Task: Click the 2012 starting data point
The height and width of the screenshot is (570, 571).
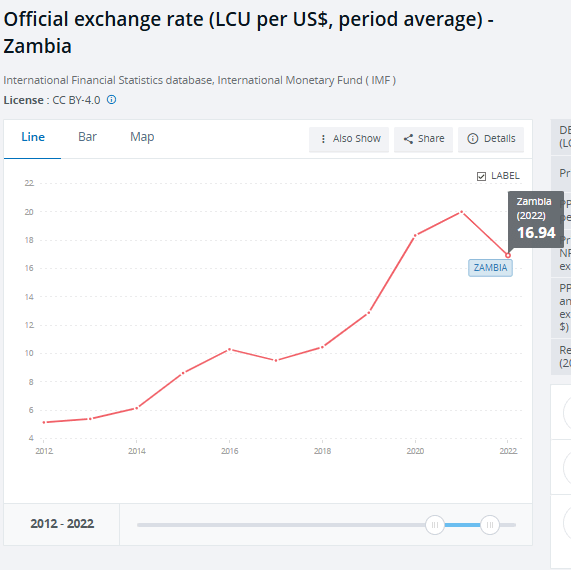Action: coord(44,422)
